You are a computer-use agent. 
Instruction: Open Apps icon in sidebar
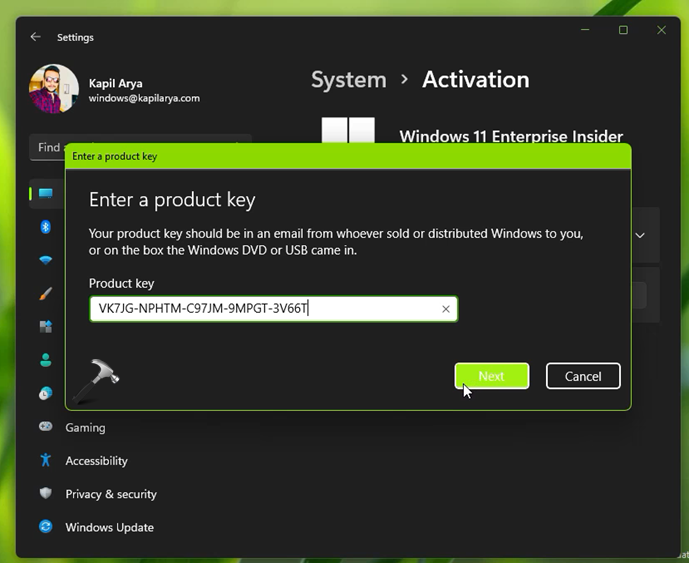[x=46, y=327]
